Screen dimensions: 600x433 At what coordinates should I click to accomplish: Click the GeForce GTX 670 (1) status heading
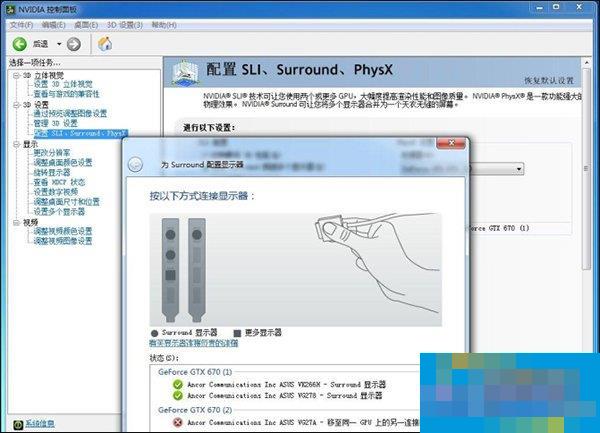pos(195,372)
